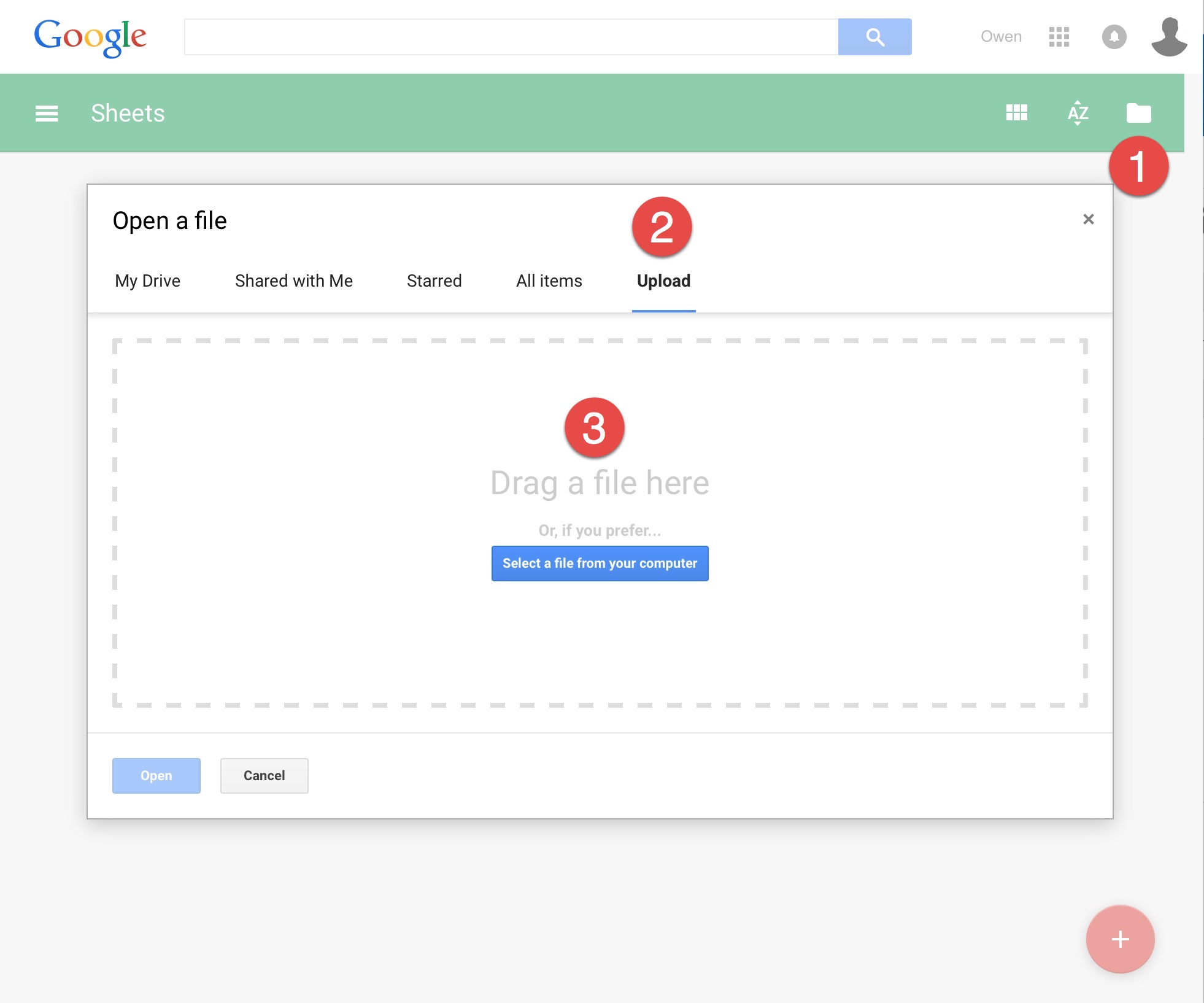This screenshot has width=1204, height=1003.
Task: Click the AZ sort options icon
Action: click(1078, 113)
